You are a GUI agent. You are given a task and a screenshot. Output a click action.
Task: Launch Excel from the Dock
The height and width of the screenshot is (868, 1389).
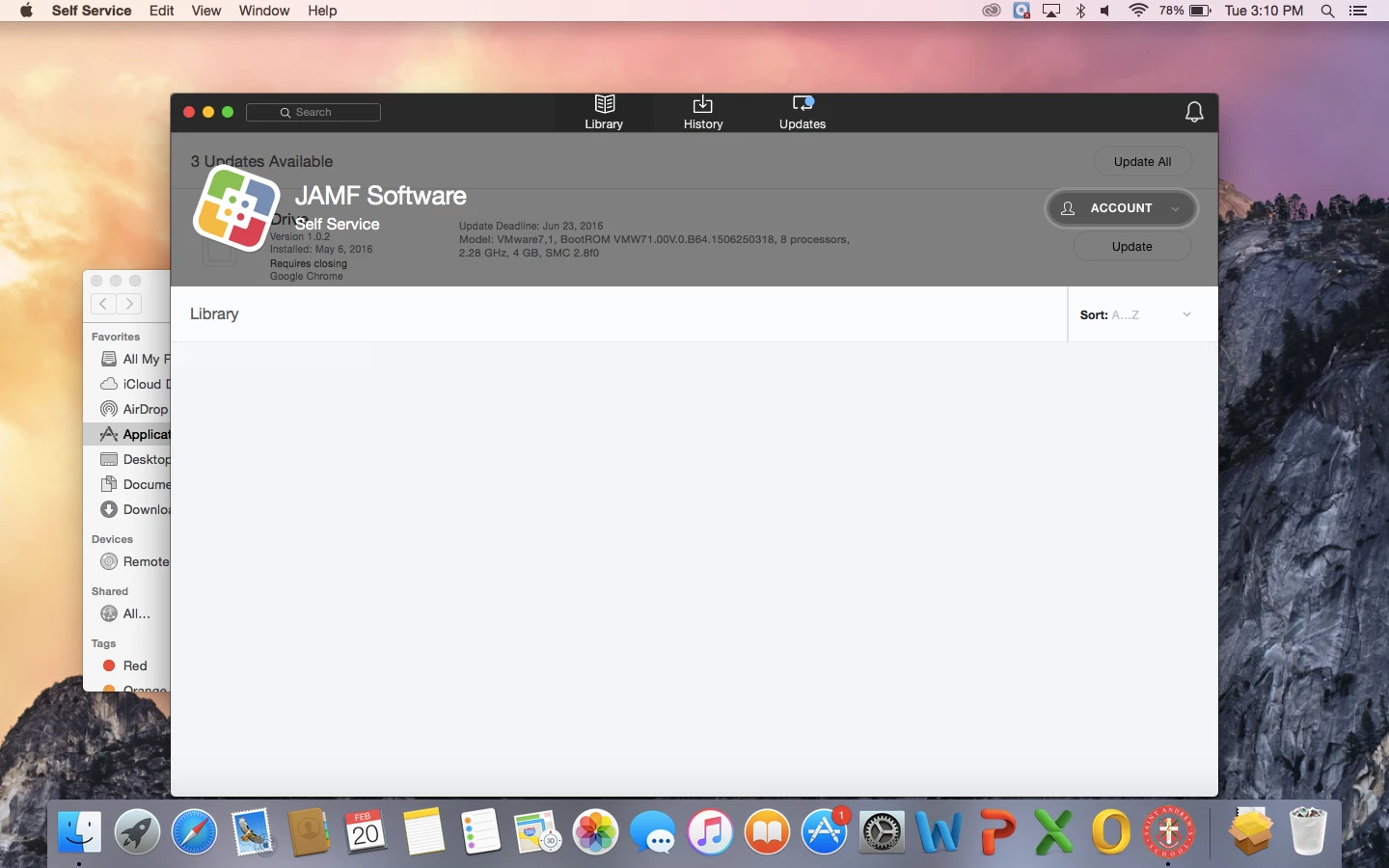[1053, 831]
